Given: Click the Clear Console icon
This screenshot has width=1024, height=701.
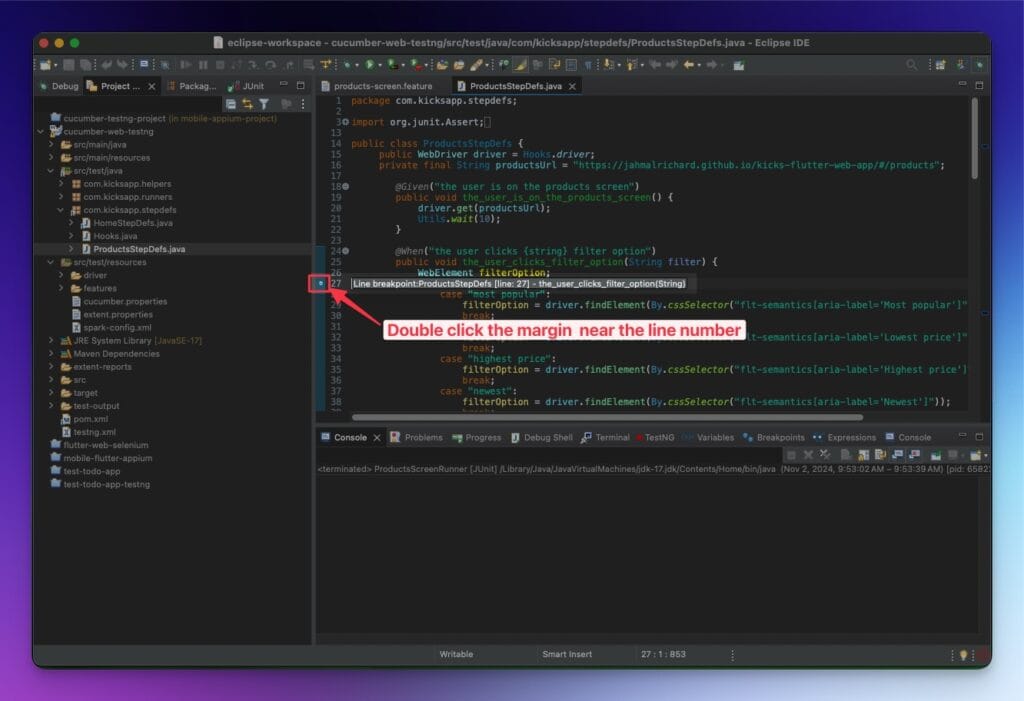Looking at the screenshot, I should (x=845, y=455).
